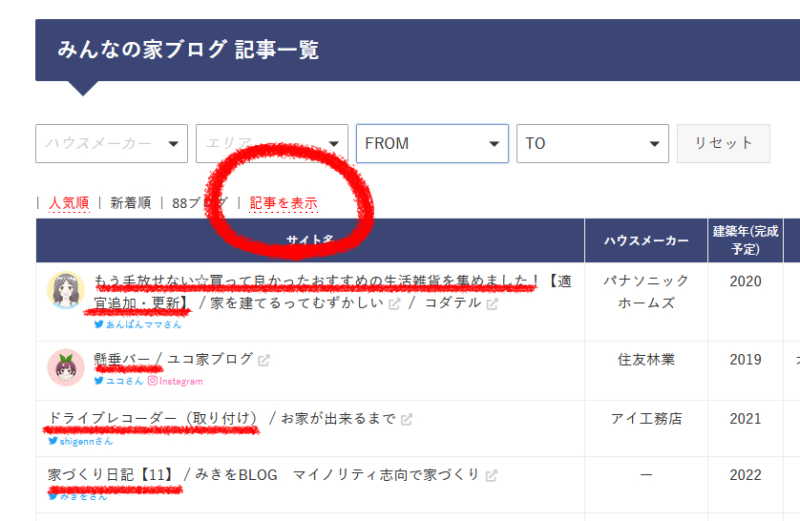Open the ユコ家ブログ link
The image size is (800, 521).
click(x=210, y=359)
